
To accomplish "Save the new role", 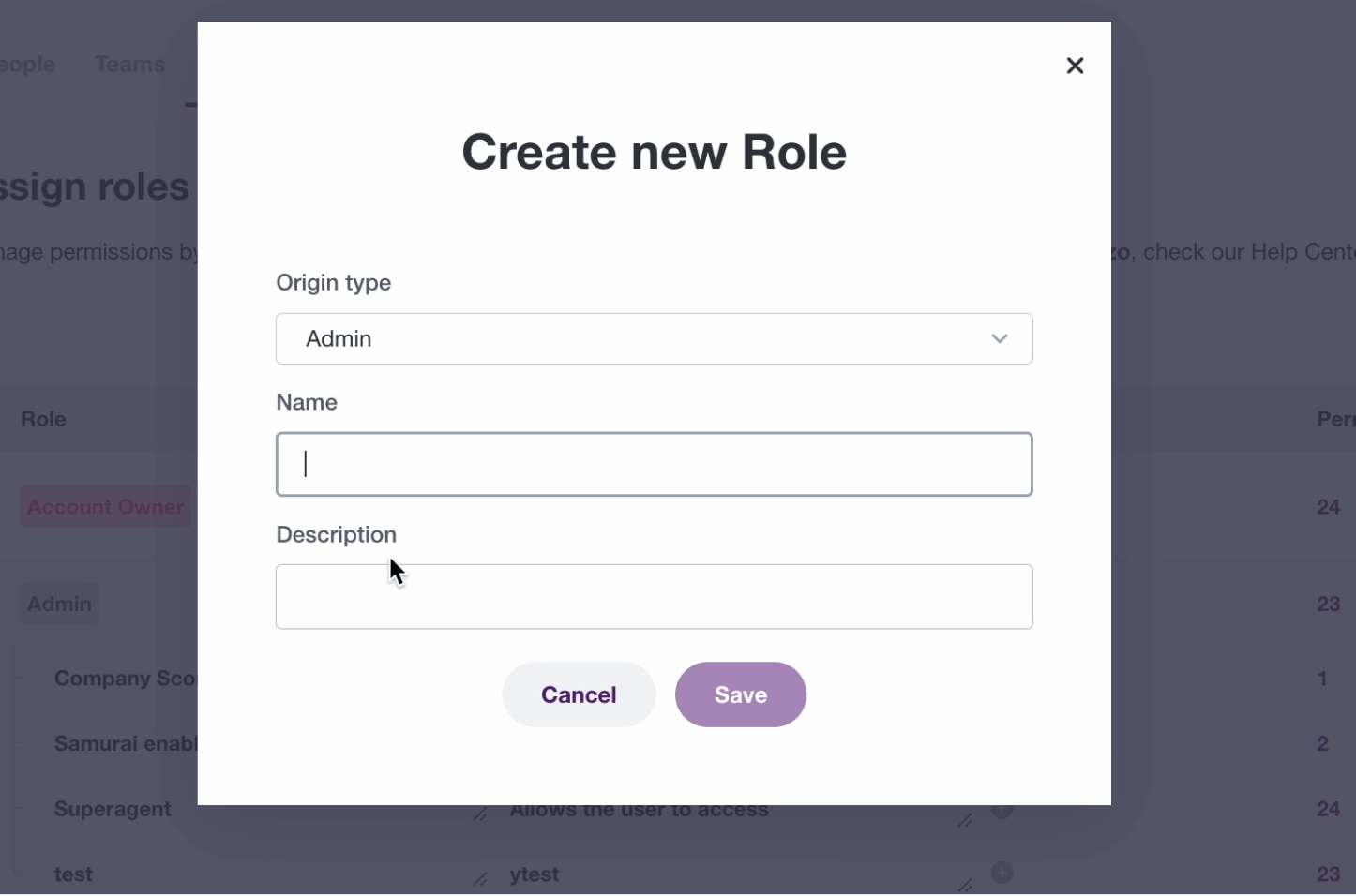I will click(x=741, y=694).
